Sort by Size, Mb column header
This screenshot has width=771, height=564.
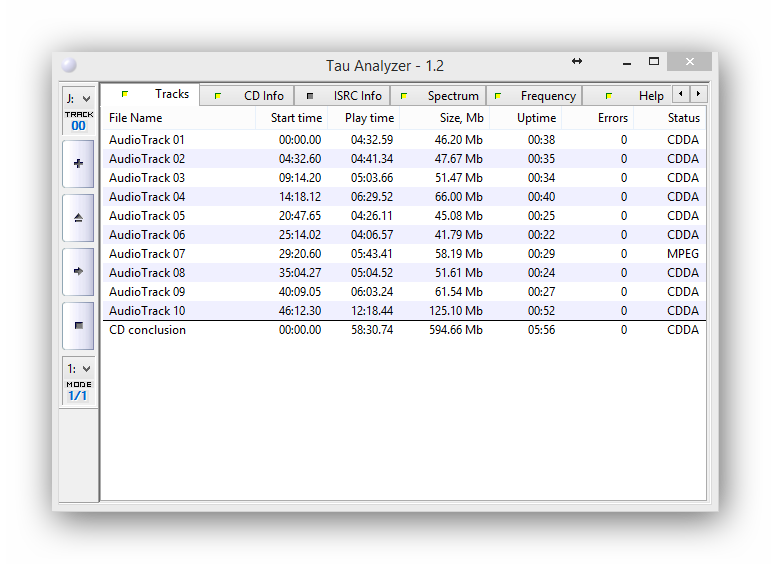click(445, 118)
